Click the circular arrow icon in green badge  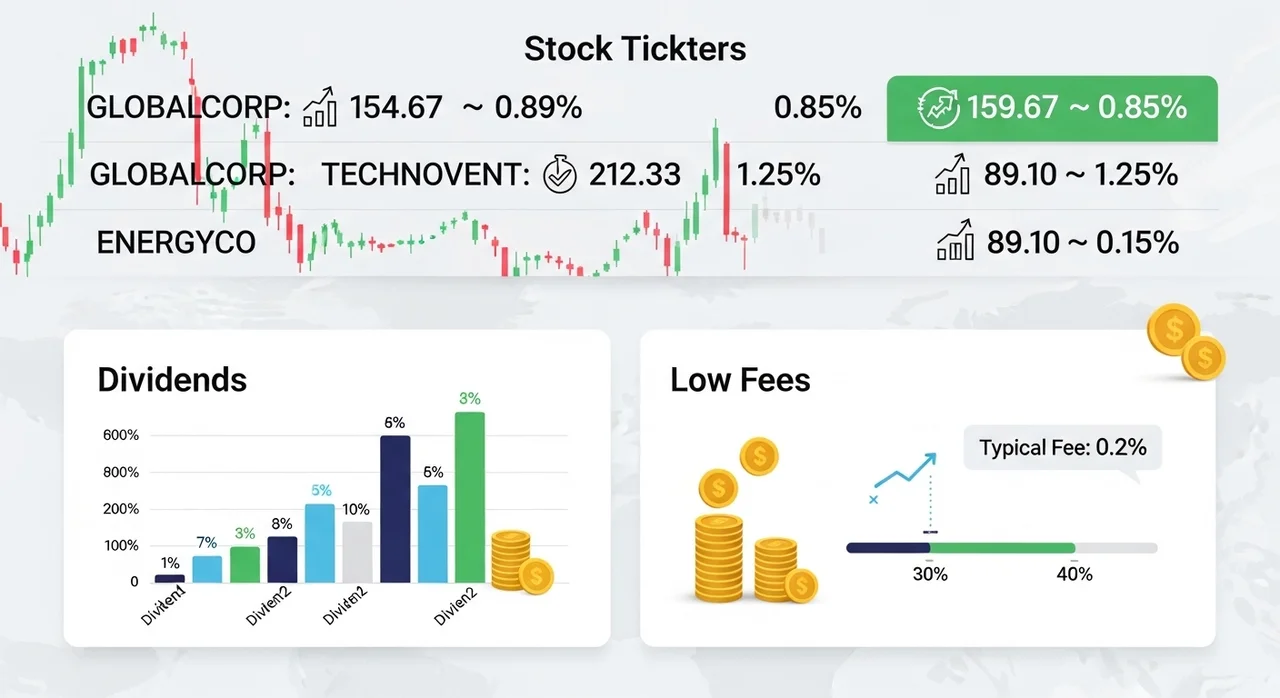click(x=937, y=108)
